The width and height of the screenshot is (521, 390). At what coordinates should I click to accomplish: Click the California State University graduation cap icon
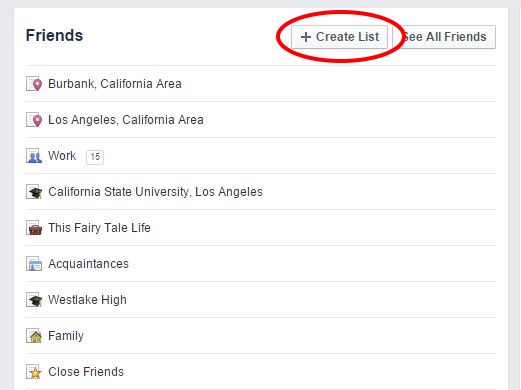click(34, 192)
